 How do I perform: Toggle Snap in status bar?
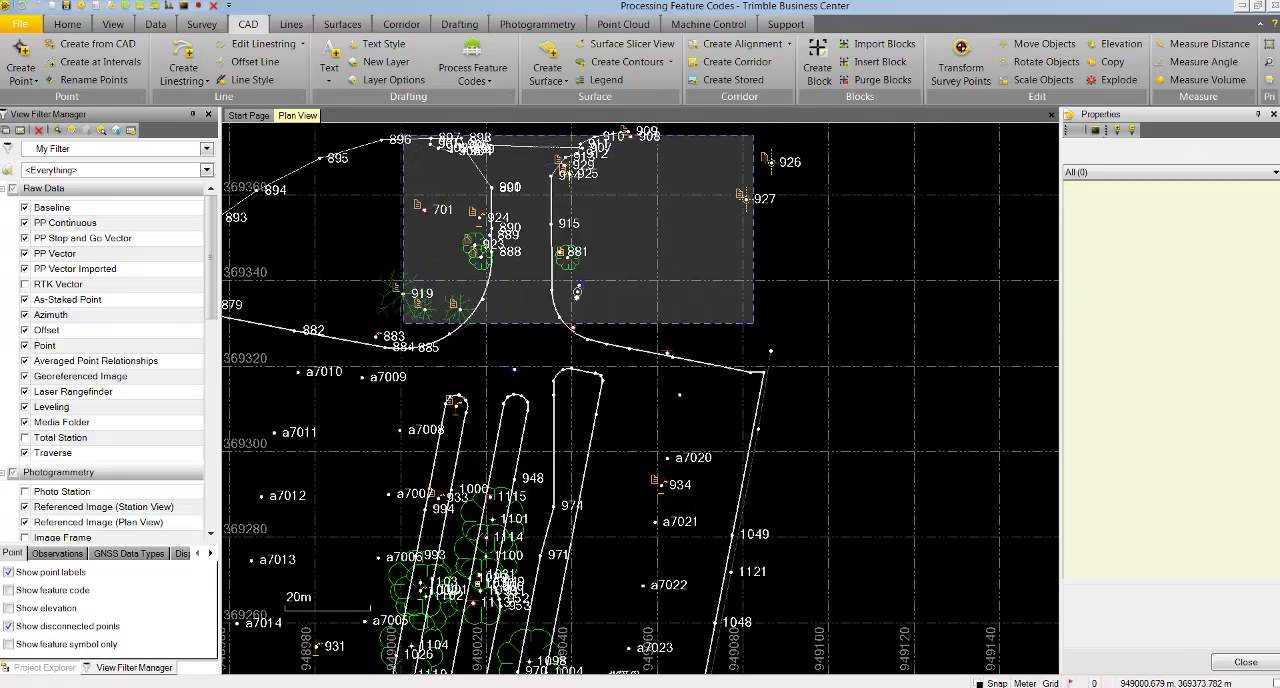coord(997,683)
